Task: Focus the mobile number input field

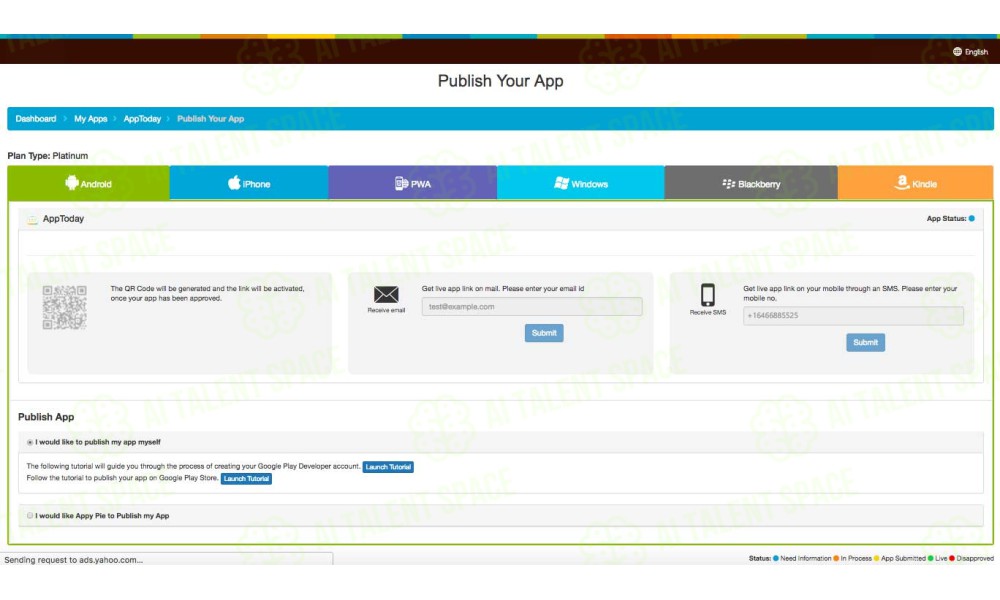Action: (x=853, y=316)
